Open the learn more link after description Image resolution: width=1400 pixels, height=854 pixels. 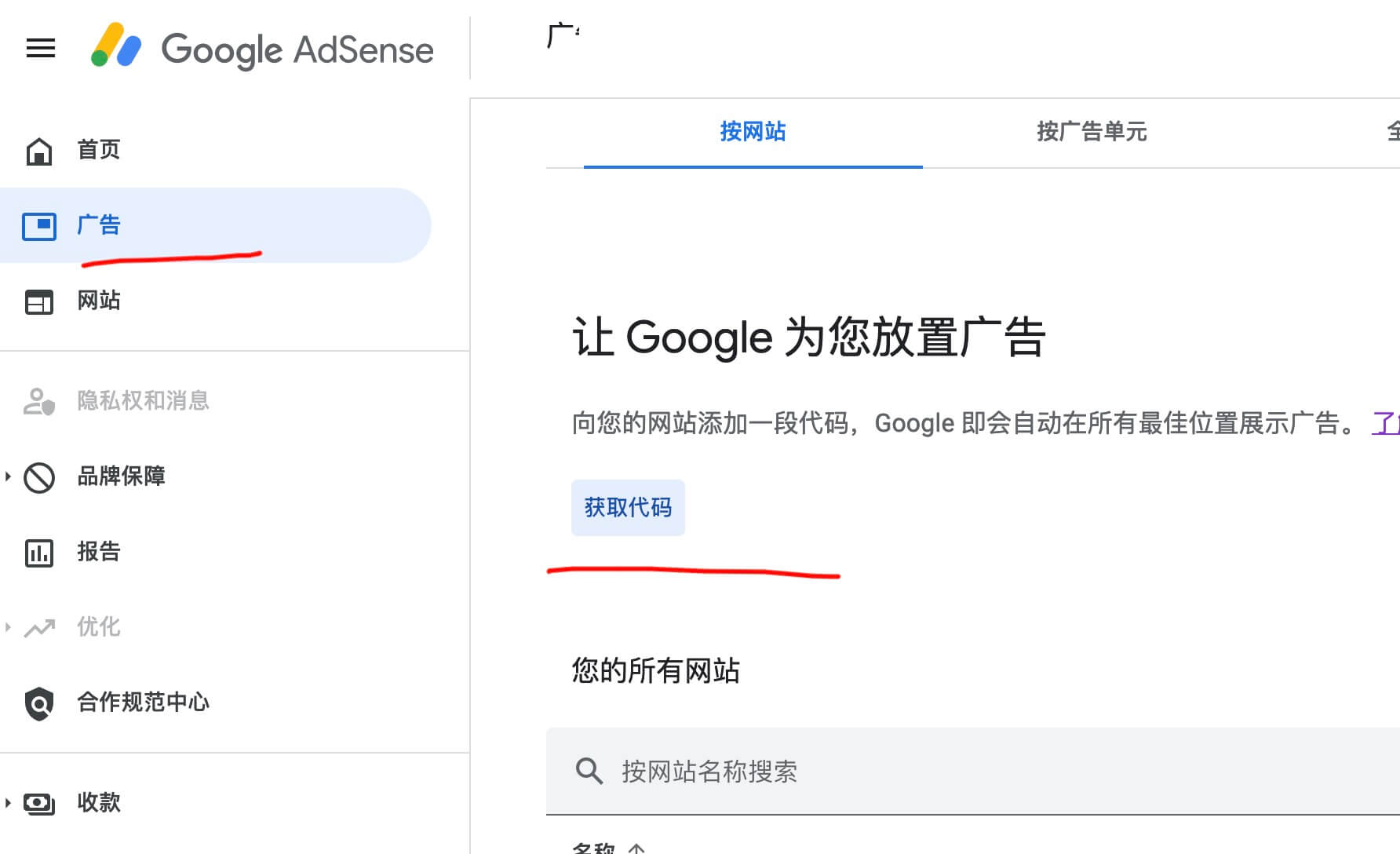click(x=1386, y=424)
